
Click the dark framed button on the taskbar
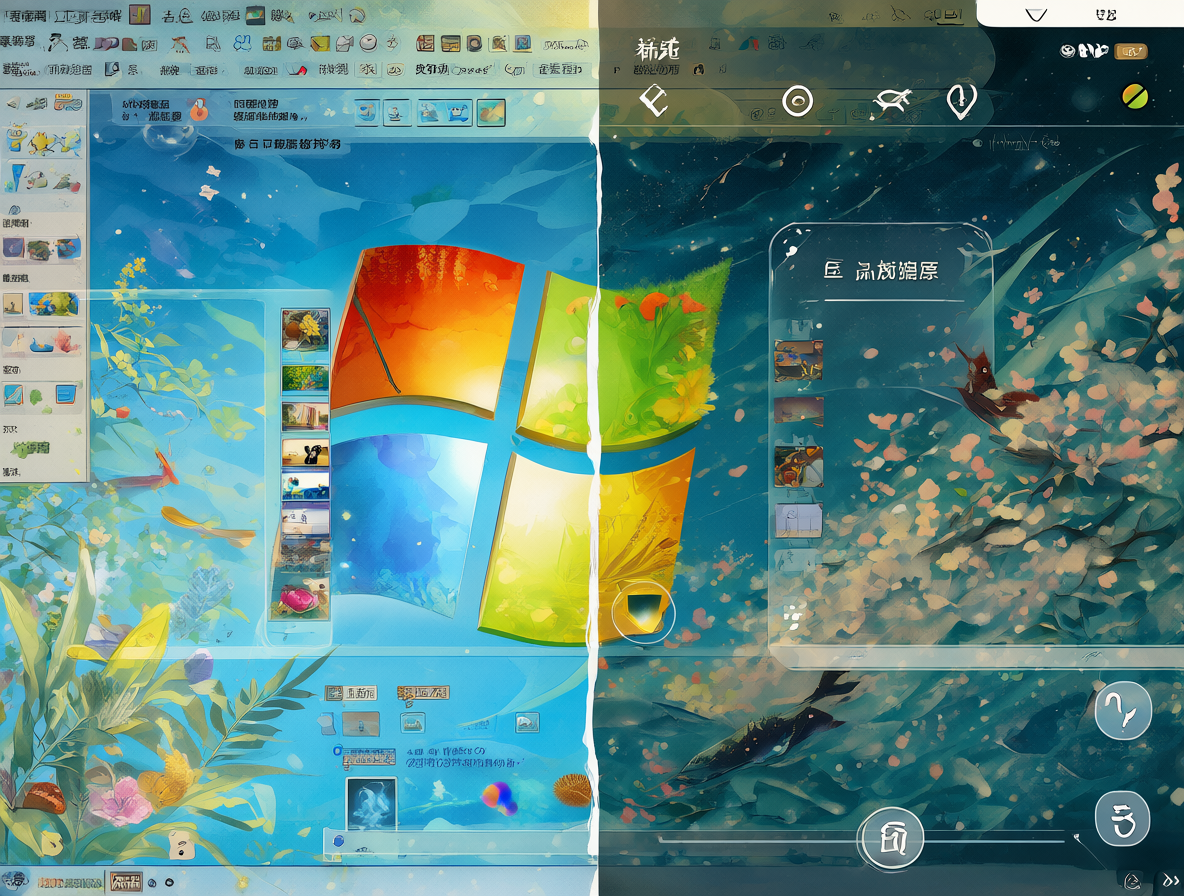click(x=126, y=882)
